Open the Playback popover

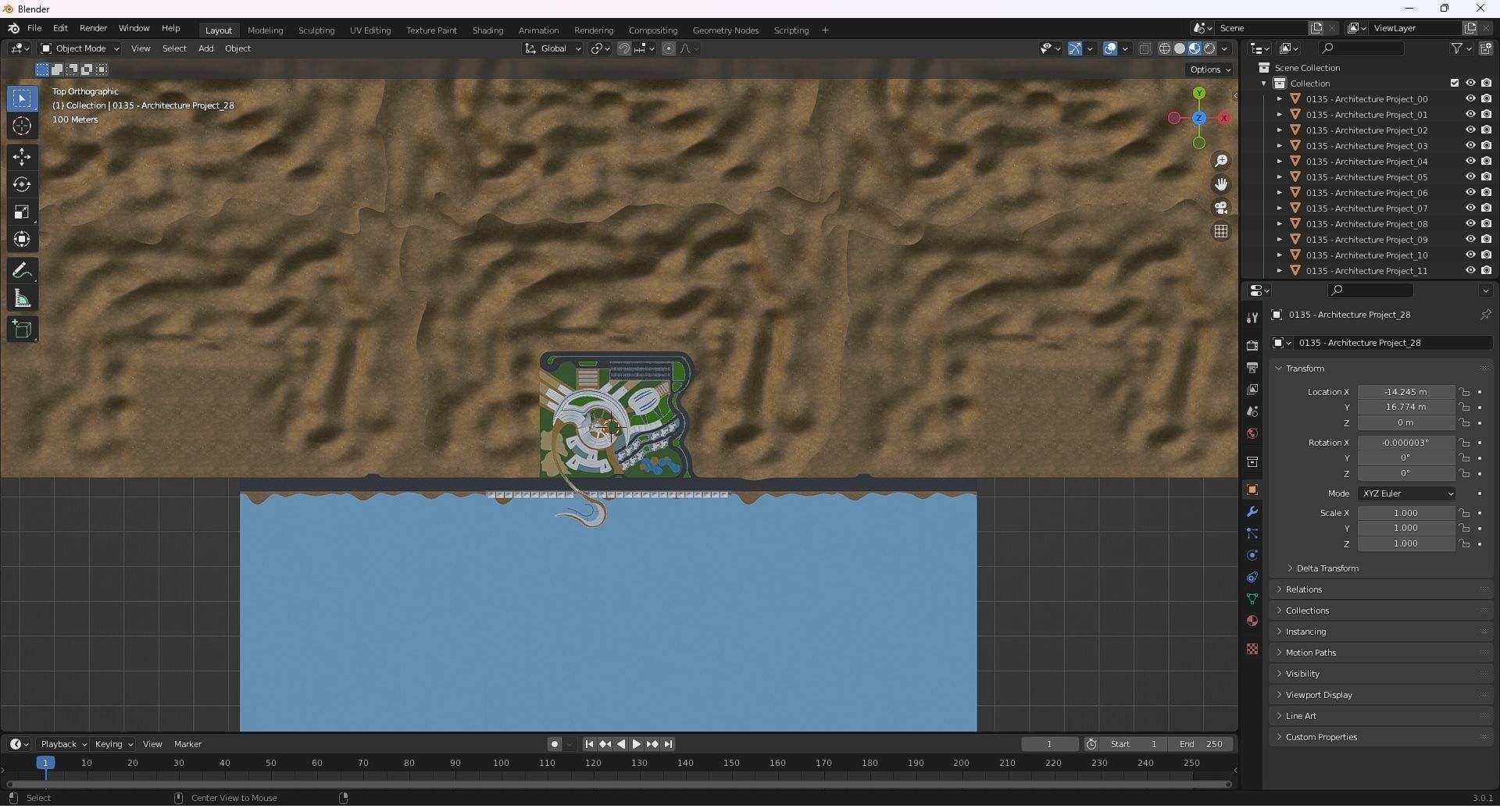[x=62, y=745]
